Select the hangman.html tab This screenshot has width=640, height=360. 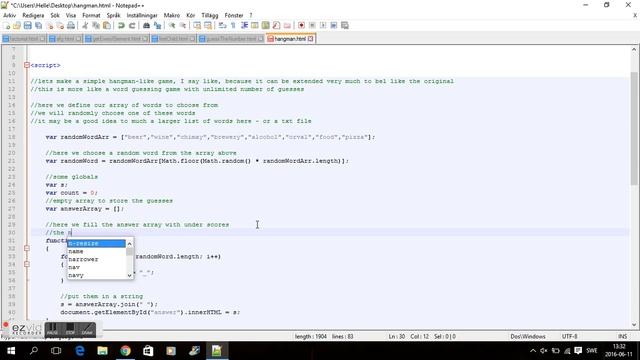coord(290,39)
